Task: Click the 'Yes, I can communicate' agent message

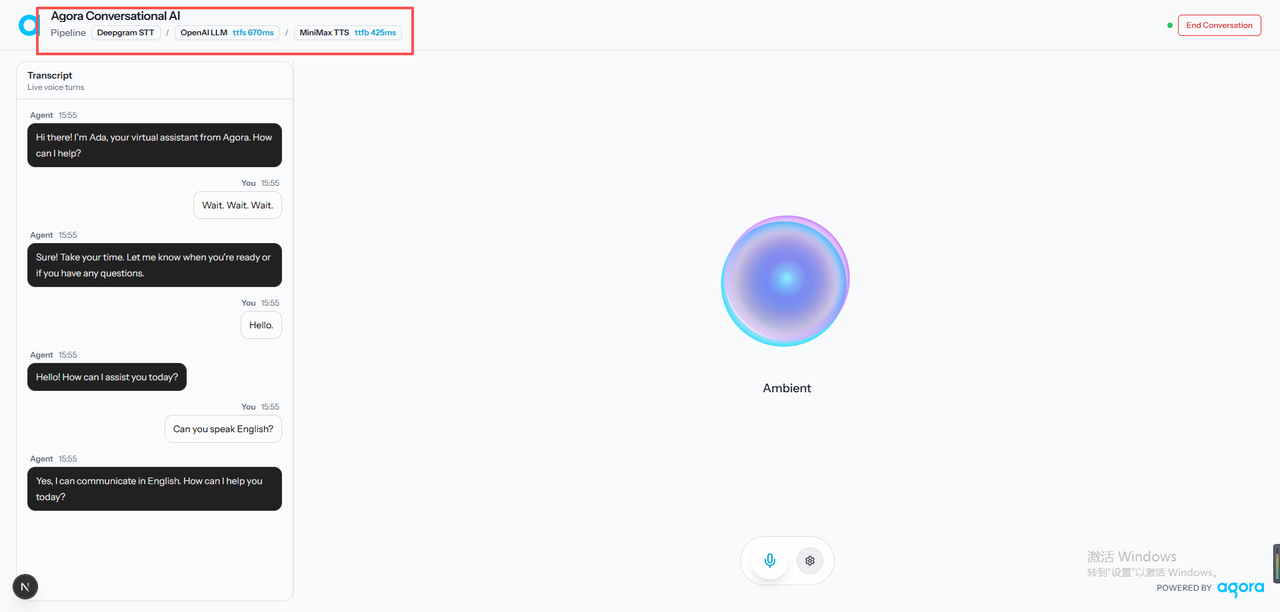Action: coord(154,489)
